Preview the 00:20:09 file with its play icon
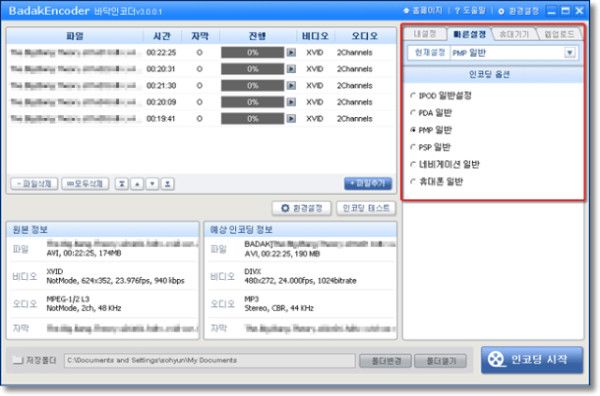The width and height of the screenshot is (600, 396). click(291, 102)
